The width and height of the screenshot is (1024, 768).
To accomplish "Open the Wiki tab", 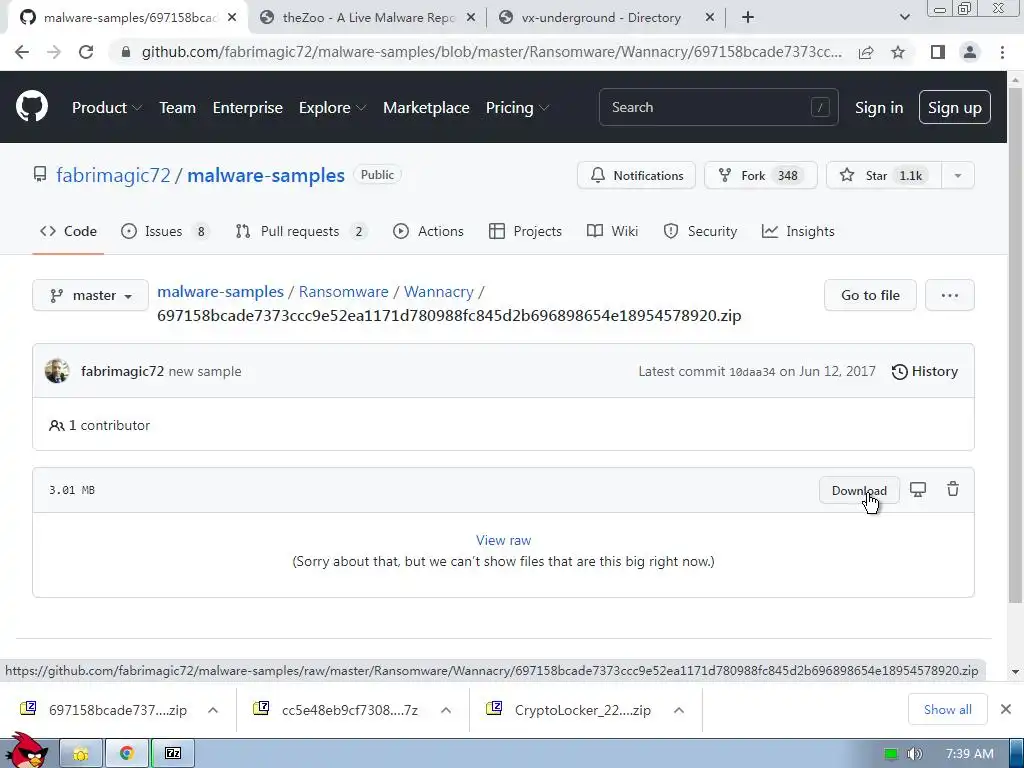I will pyautogui.click(x=613, y=231).
